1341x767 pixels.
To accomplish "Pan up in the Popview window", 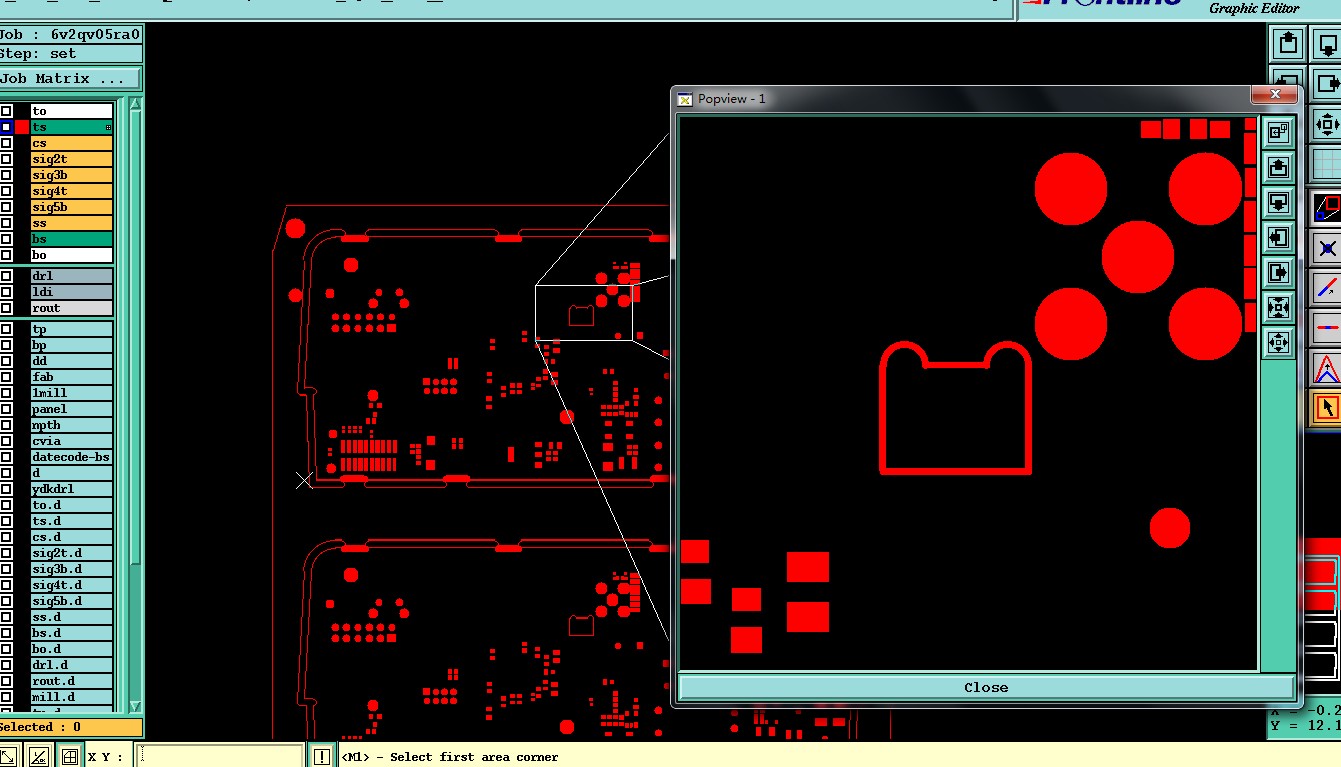I will pos(1278,166).
